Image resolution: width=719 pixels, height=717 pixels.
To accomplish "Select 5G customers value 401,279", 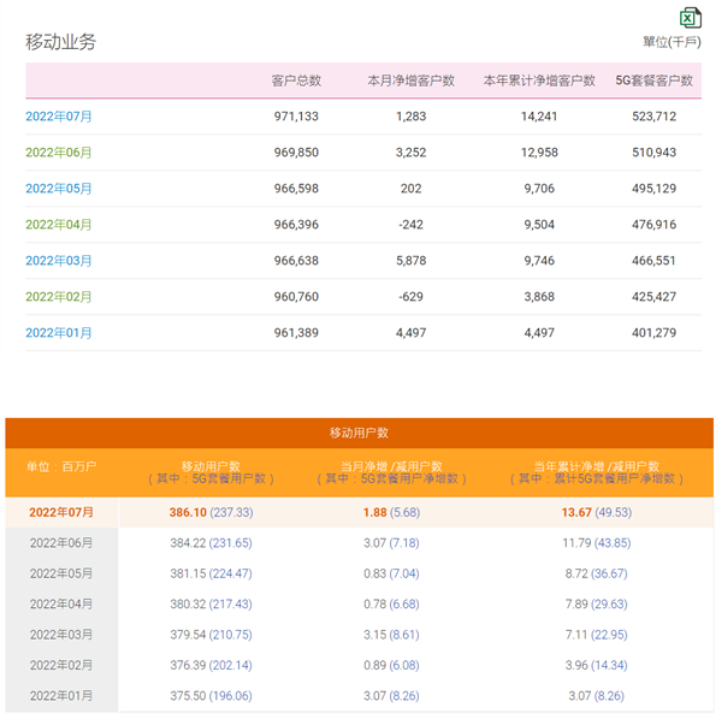I will (x=654, y=333).
